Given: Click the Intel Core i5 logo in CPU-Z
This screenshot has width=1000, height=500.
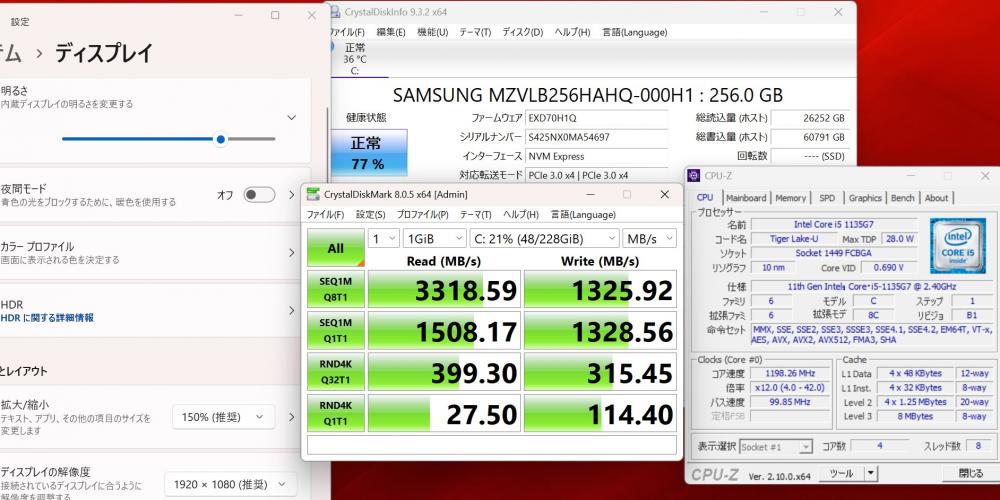Looking at the screenshot, I should pyautogui.click(x=957, y=244).
